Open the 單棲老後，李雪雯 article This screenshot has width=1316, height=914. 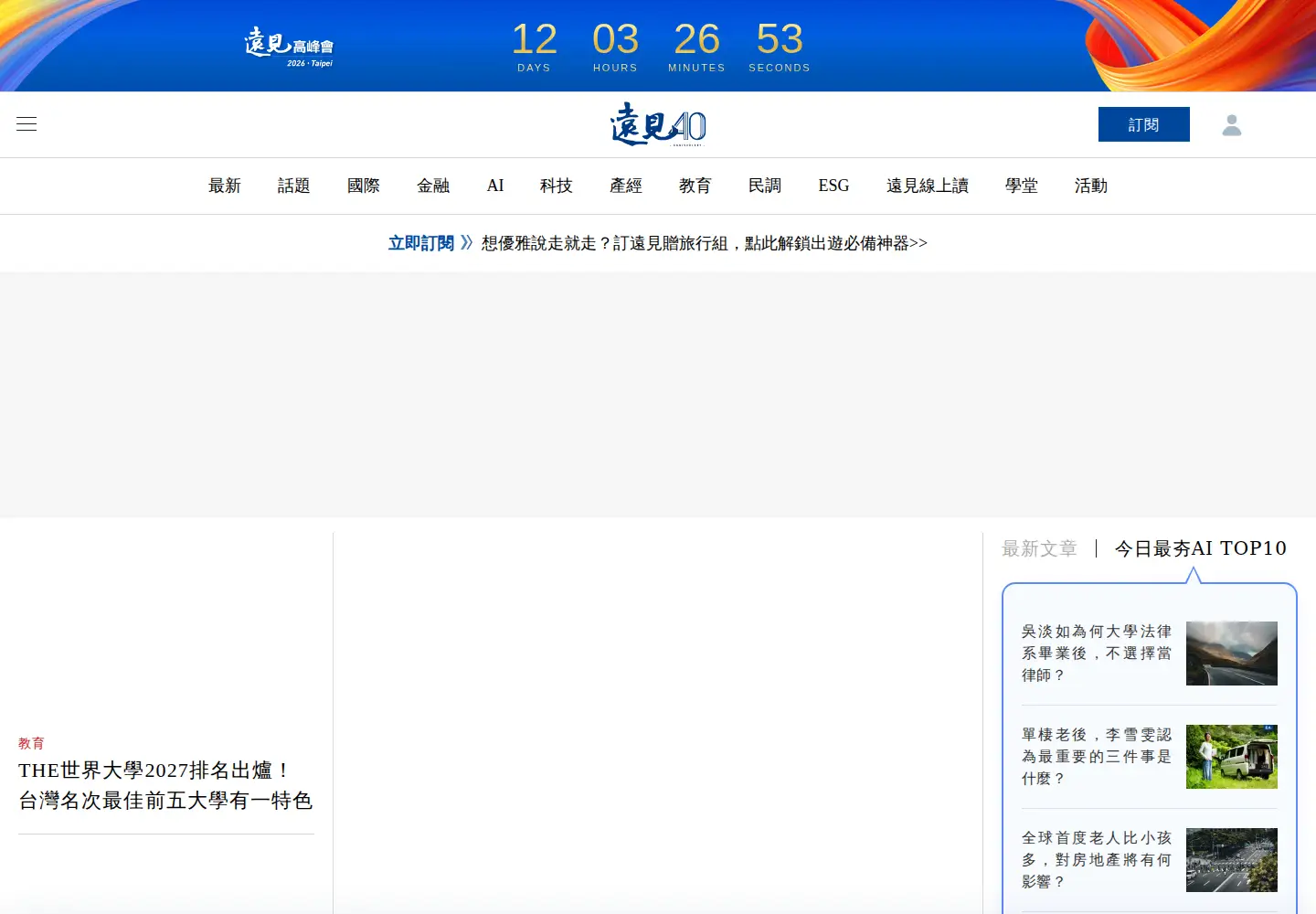[1097, 757]
